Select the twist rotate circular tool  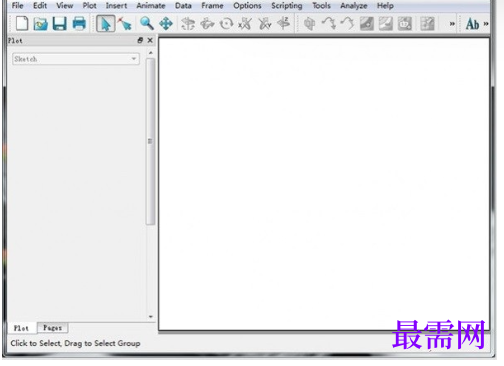click(226, 24)
